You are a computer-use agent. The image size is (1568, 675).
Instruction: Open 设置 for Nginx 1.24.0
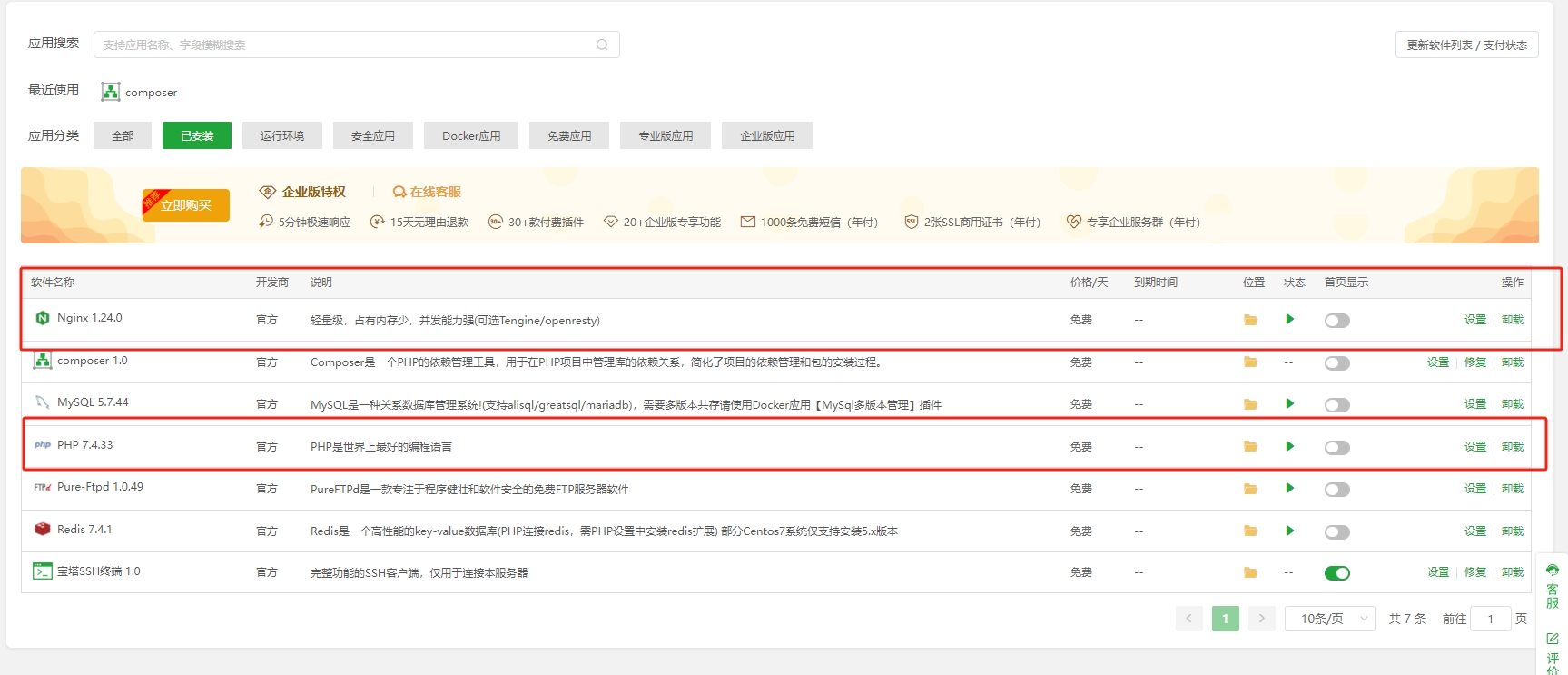click(1475, 320)
